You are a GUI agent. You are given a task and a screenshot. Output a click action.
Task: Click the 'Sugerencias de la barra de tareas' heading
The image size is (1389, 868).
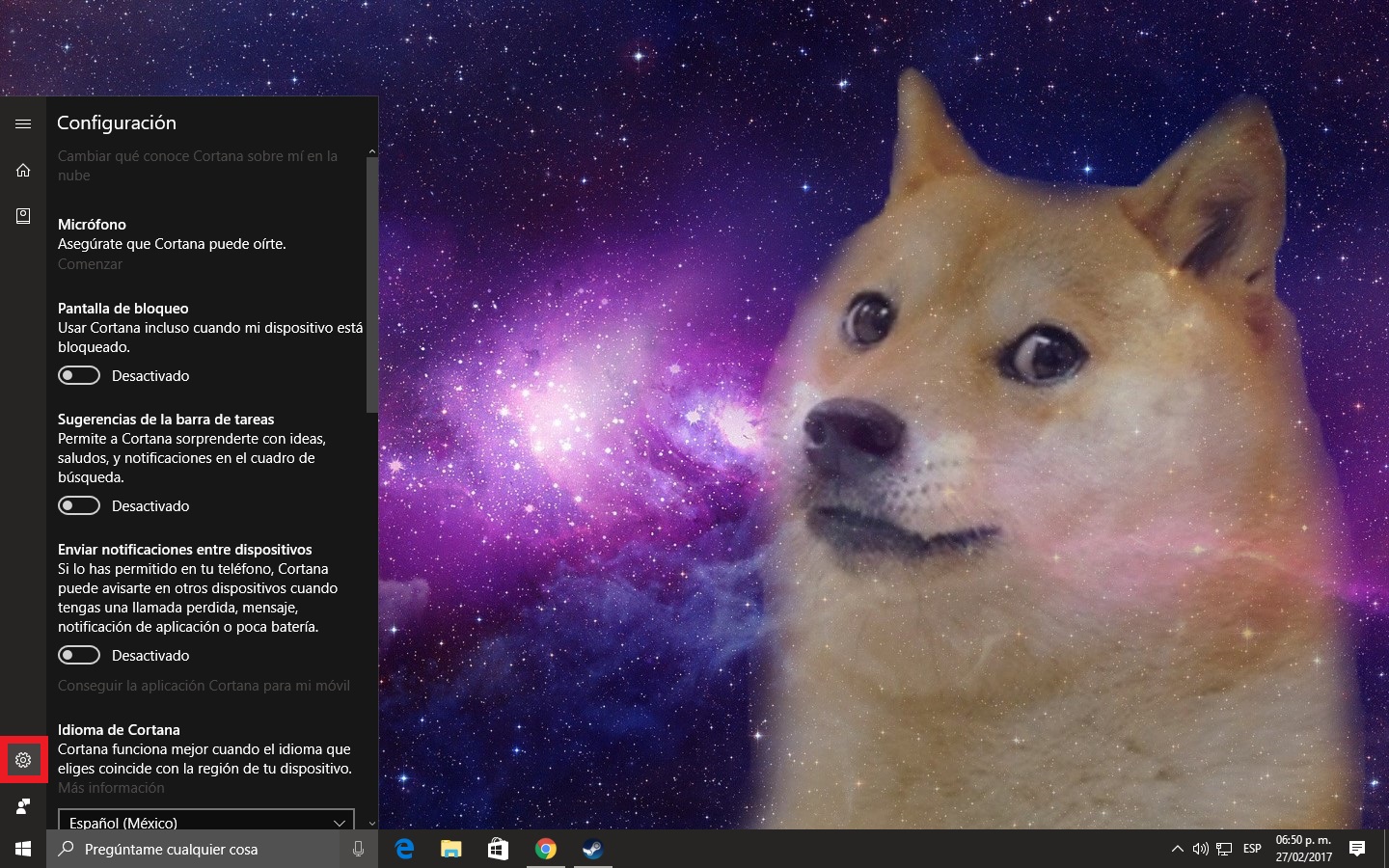pyautogui.click(x=166, y=420)
